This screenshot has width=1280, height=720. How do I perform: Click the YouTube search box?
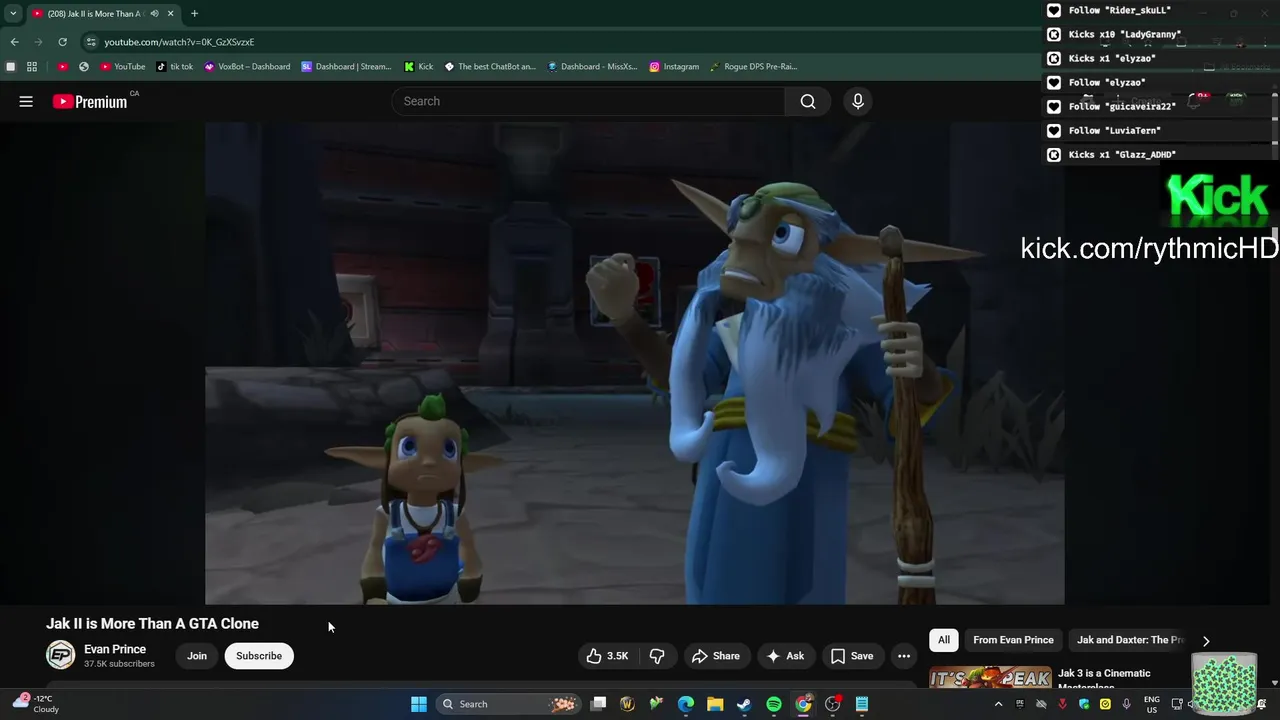pyautogui.click(x=589, y=101)
